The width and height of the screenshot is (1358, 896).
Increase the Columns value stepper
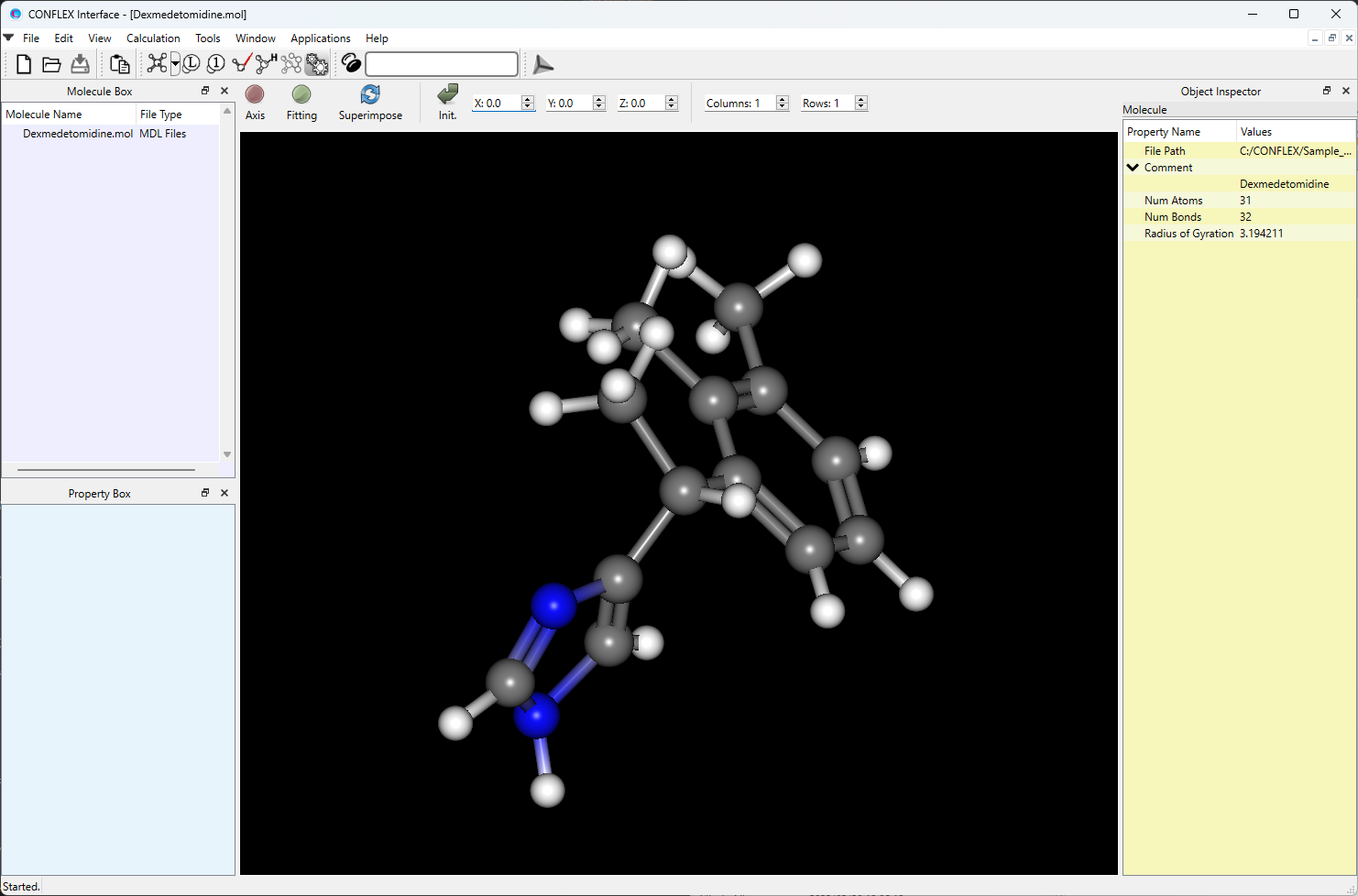[782, 99]
